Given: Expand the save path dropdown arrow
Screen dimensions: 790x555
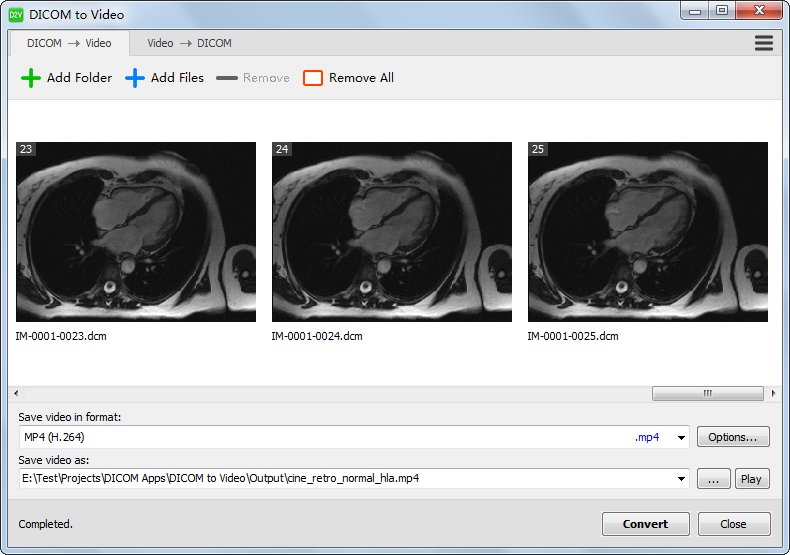Looking at the screenshot, I should point(682,479).
